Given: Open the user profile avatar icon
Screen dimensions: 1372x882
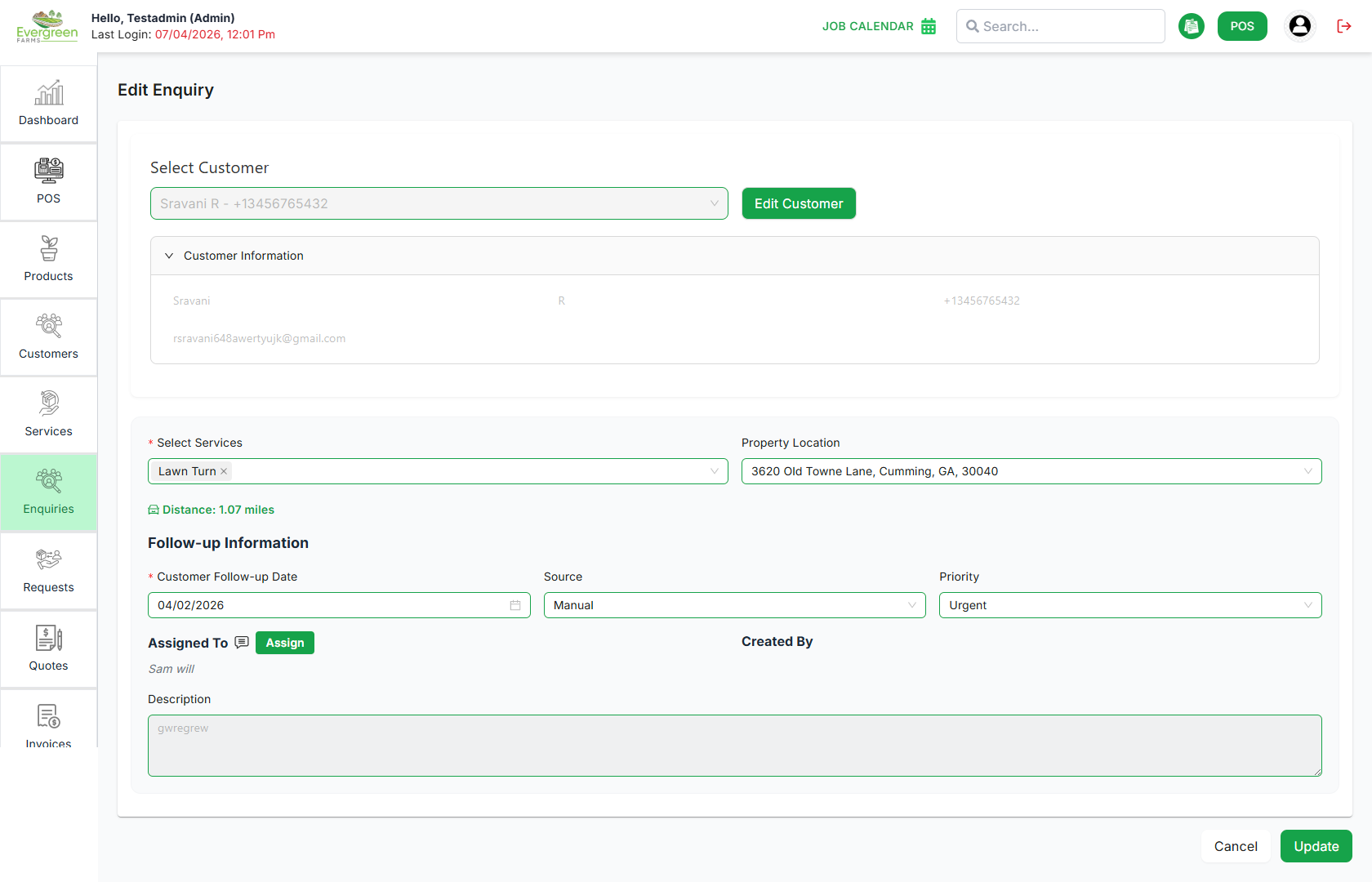Looking at the screenshot, I should tap(1300, 26).
